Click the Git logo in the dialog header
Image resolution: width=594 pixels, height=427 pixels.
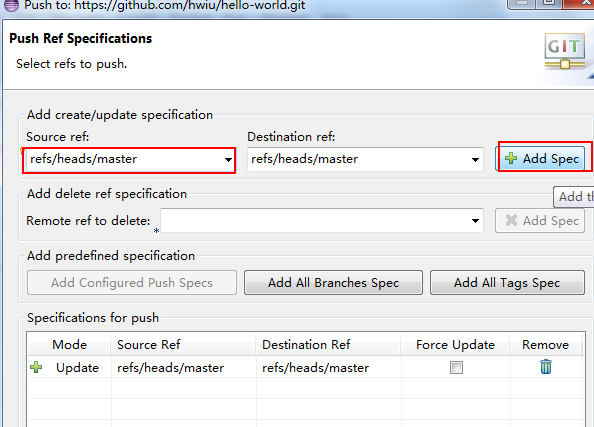564,52
